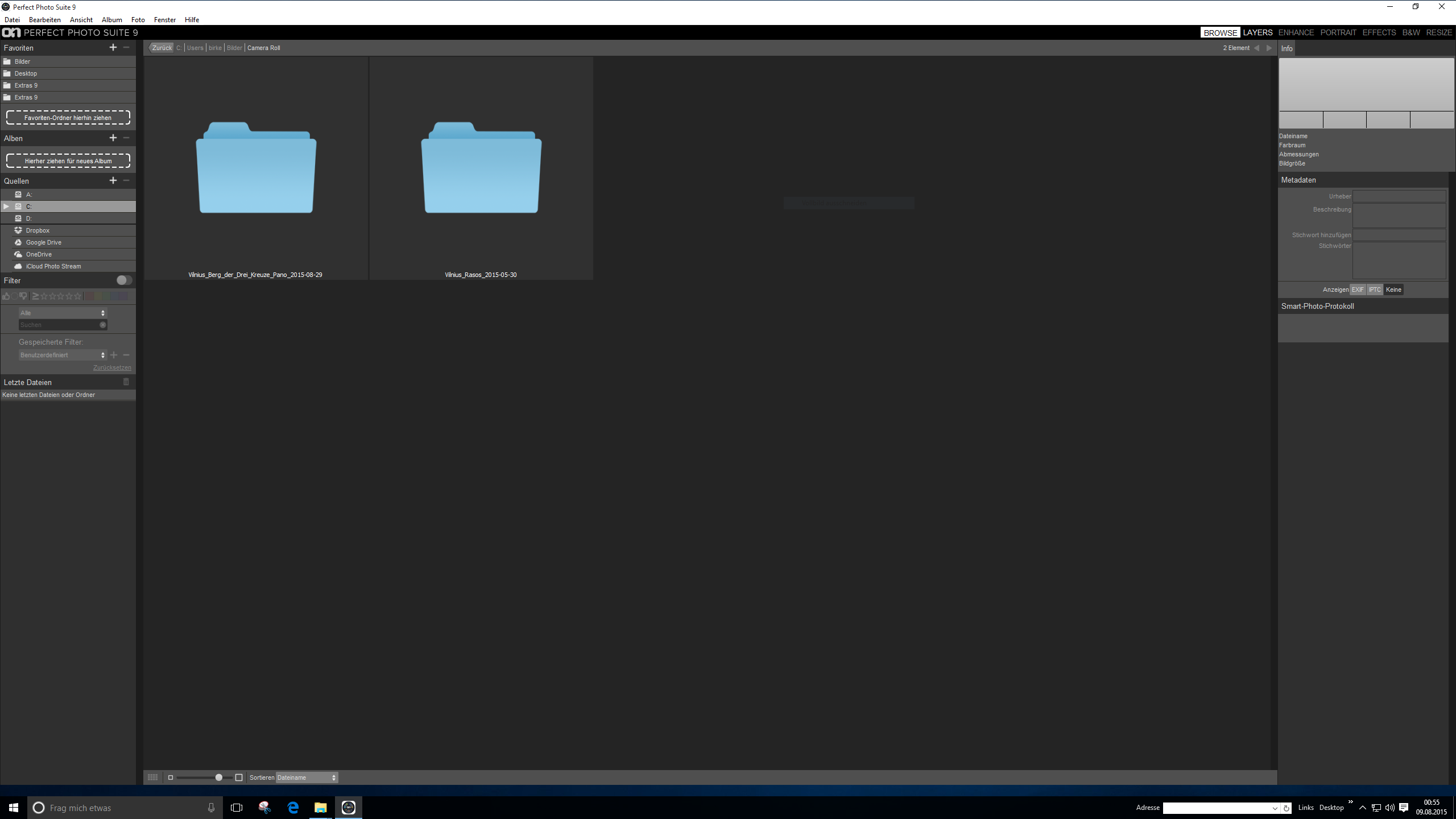
Task: Clear recent files with the trash icon
Action: 126,382
